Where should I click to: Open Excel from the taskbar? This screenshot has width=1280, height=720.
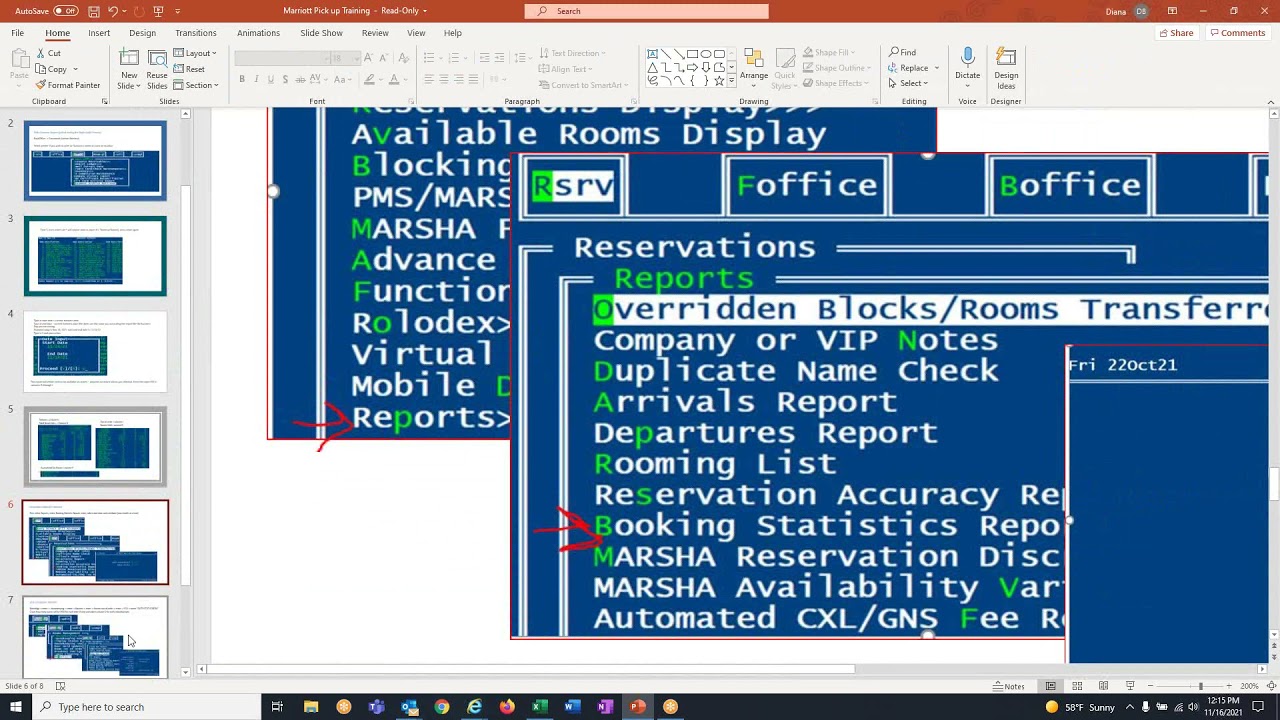[x=540, y=707]
